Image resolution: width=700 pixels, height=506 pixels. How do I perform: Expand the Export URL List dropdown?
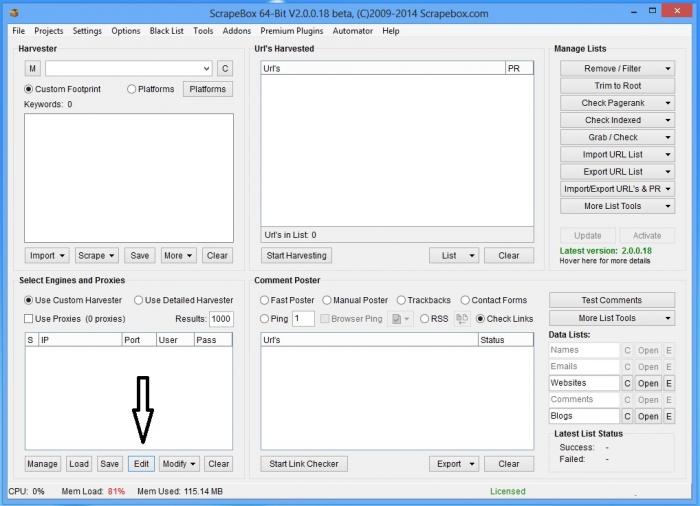point(668,172)
